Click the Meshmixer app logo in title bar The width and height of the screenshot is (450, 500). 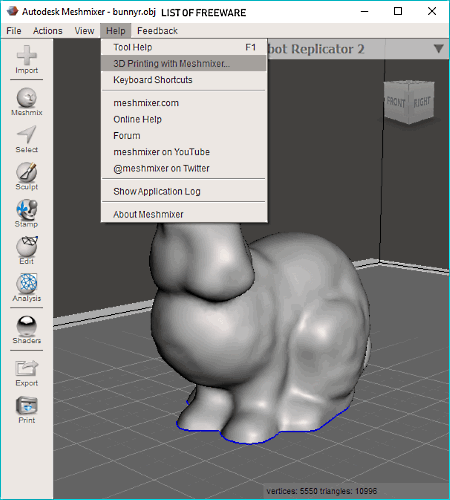tap(12, 11)
